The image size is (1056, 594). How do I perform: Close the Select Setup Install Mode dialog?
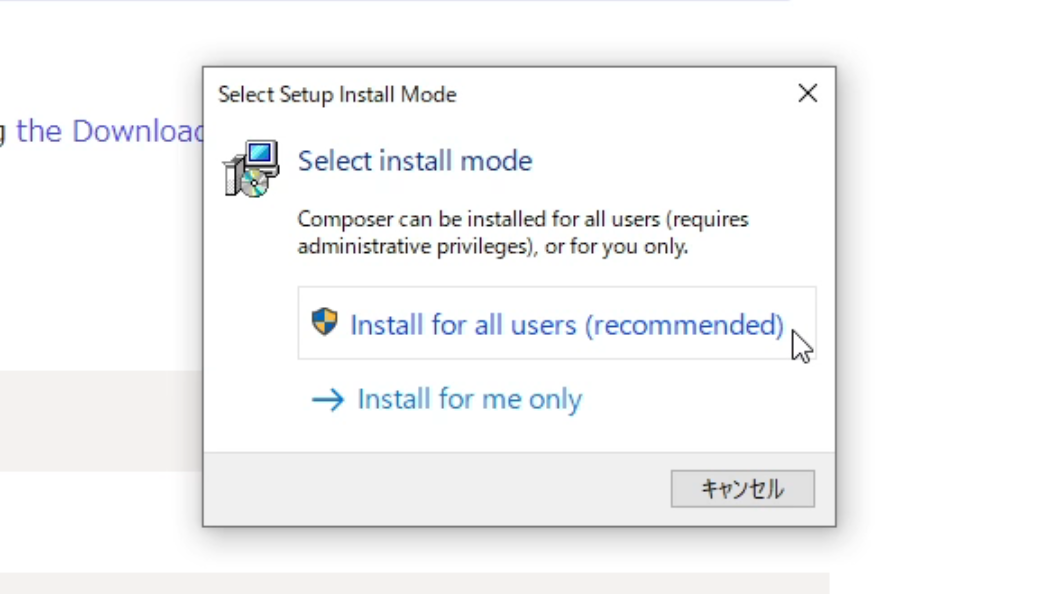point(807,93)
